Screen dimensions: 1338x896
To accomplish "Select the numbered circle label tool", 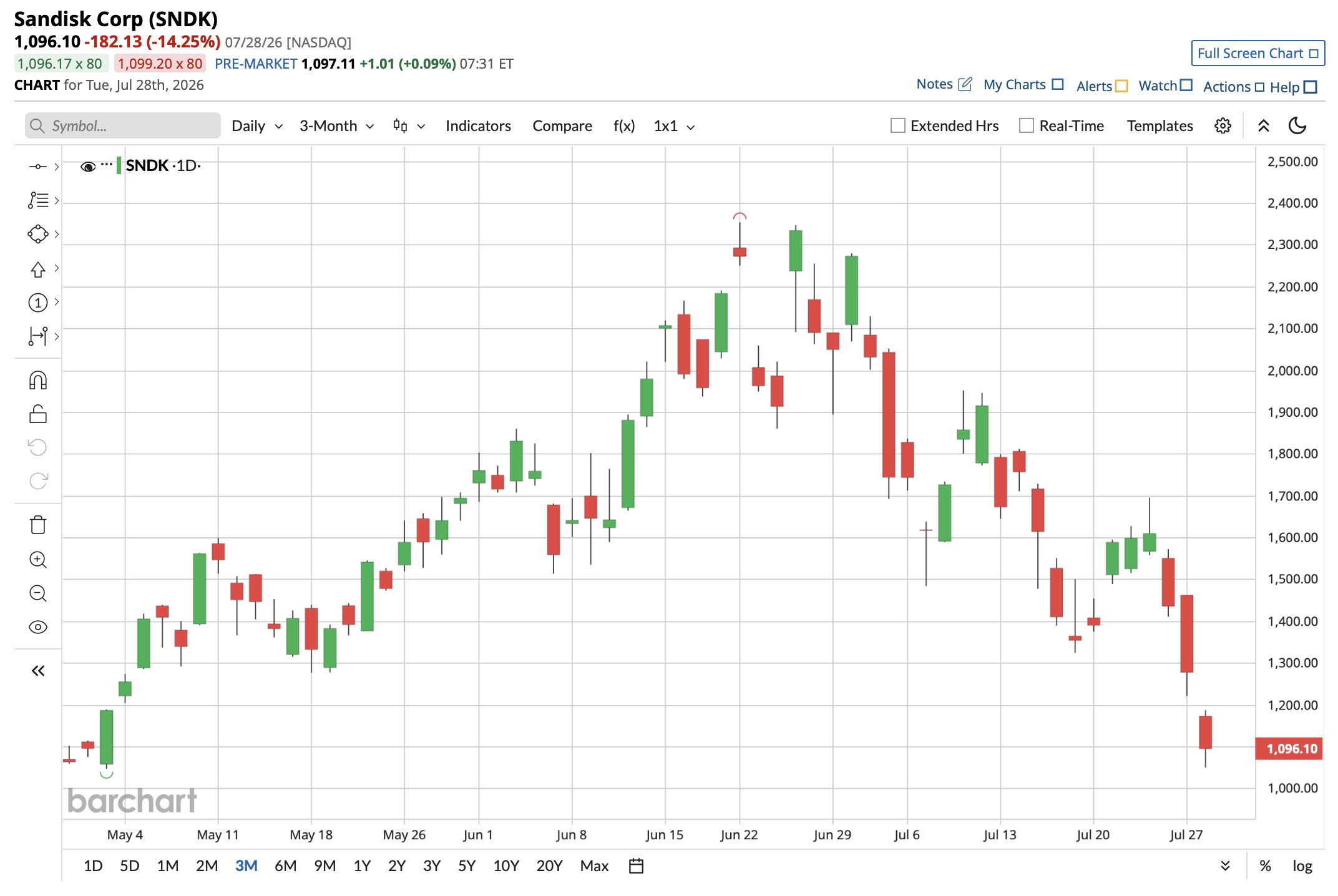I will [37, 303].
